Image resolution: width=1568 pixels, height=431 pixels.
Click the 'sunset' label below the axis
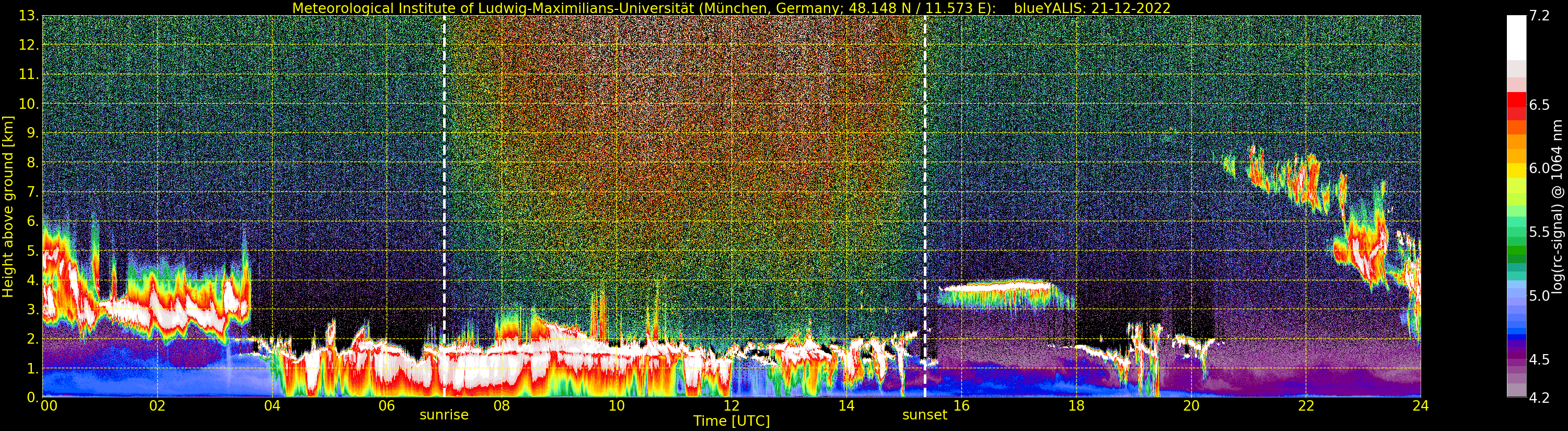click(x=925, y=415)
